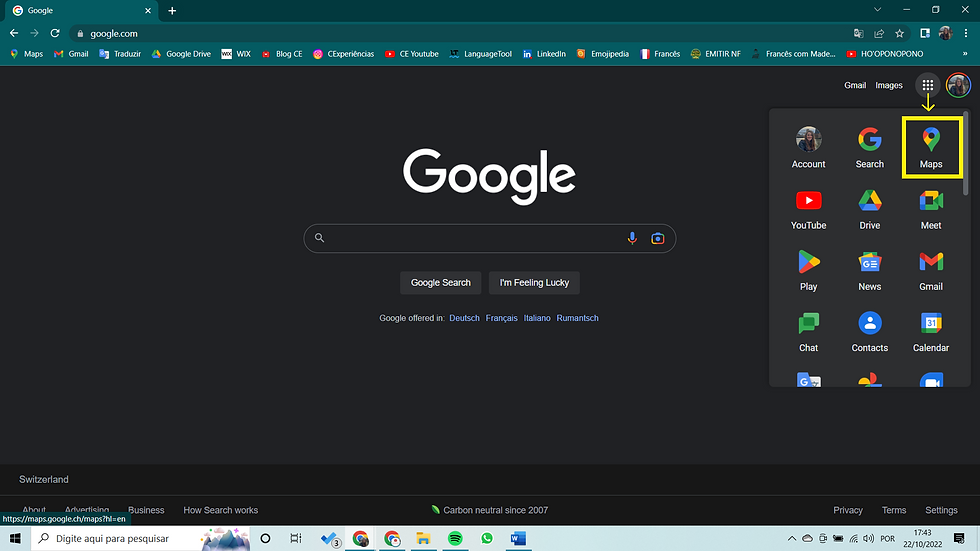
Task: Open the Windows Start menu
Action: tap(15, 539)
